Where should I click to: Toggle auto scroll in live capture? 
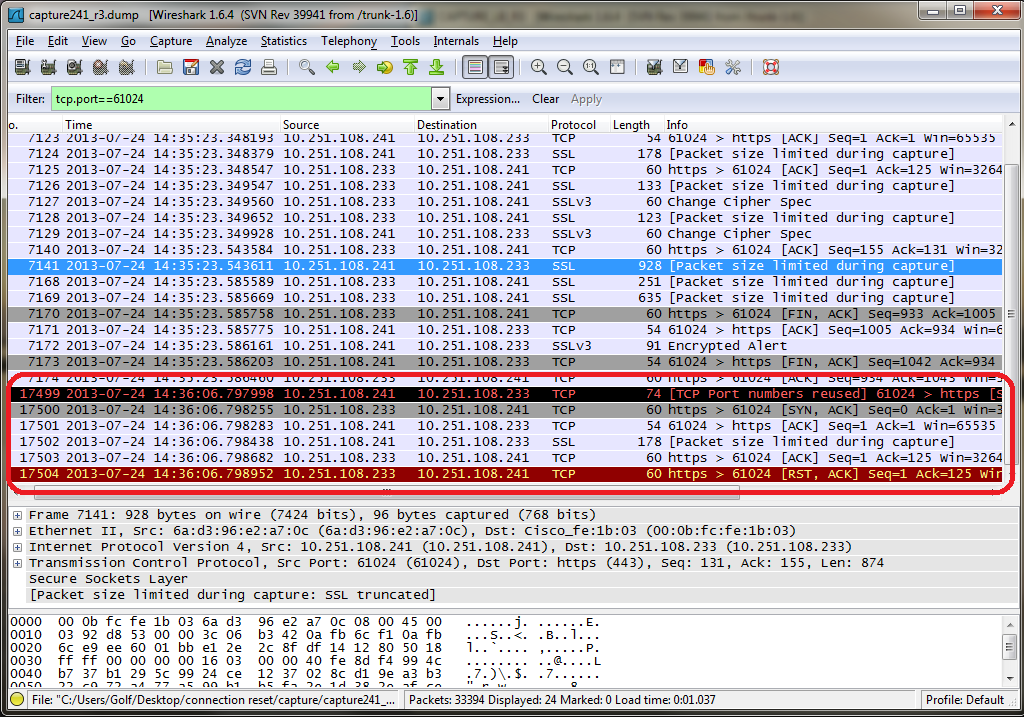coord(502,67)
